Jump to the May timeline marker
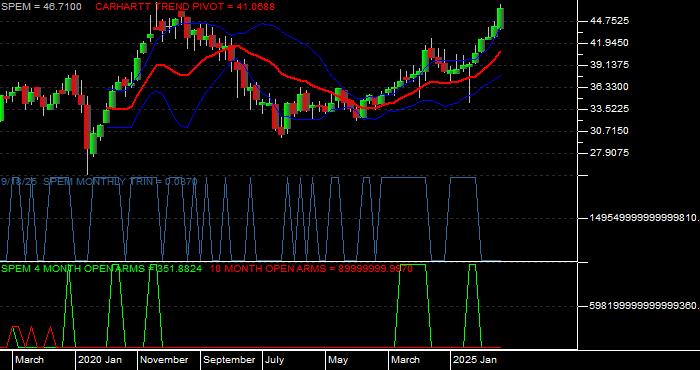700x370 pixels. tap(338, 360)
